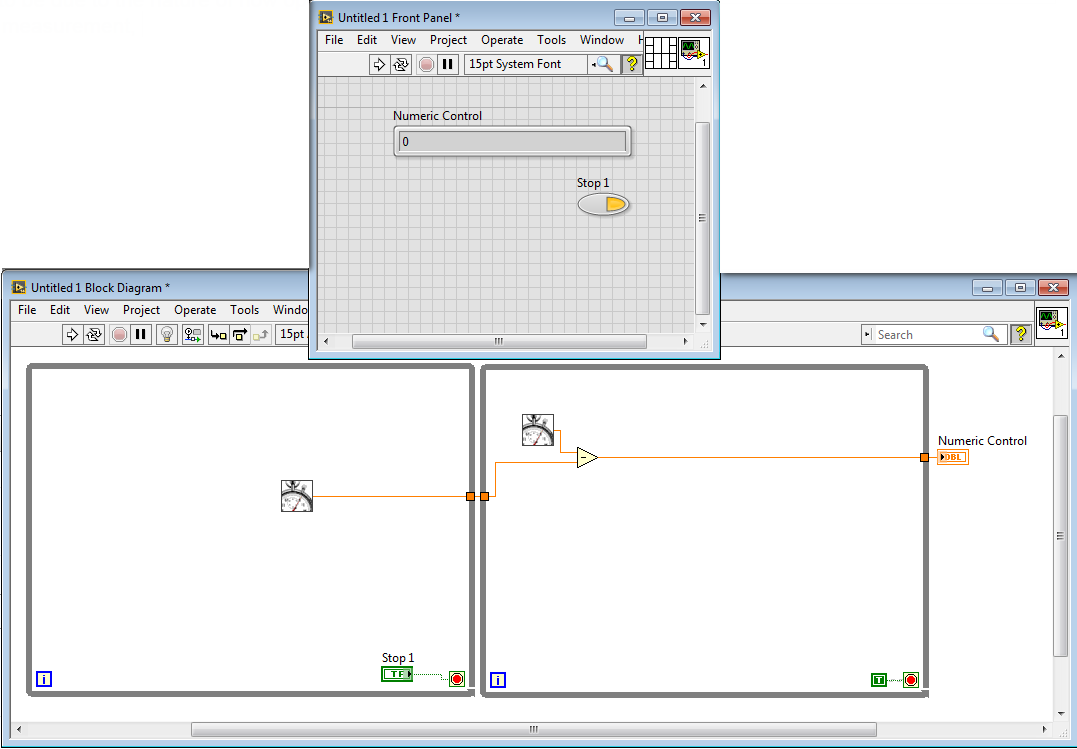Click right loop iteration terminal i
This screenshot has height=749, width=1077.
pyautogui.click(x=498, y=680)
